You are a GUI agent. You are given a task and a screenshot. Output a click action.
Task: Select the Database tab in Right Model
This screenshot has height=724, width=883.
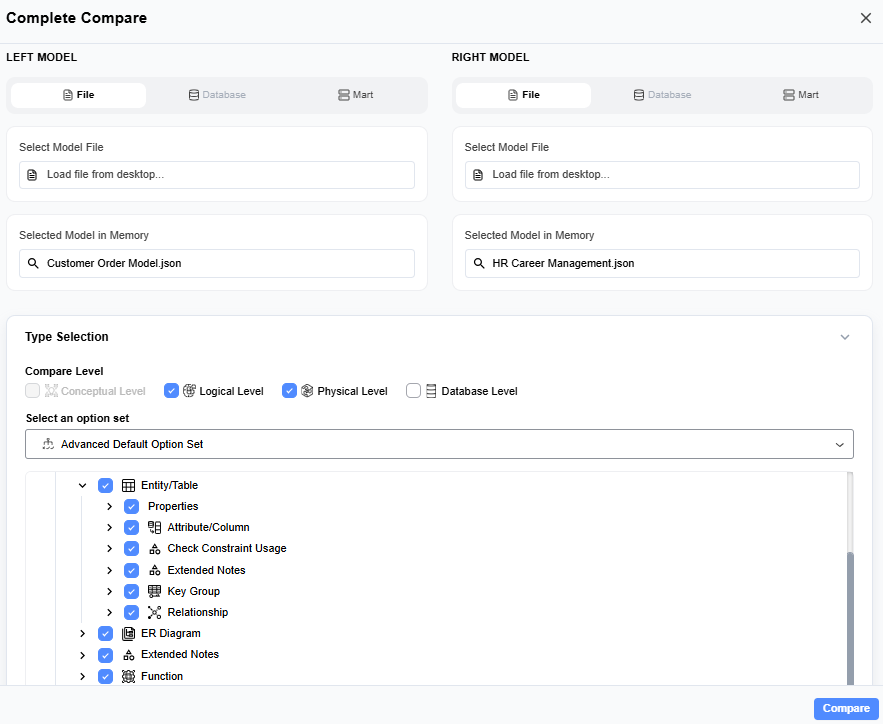pos(662,95)
